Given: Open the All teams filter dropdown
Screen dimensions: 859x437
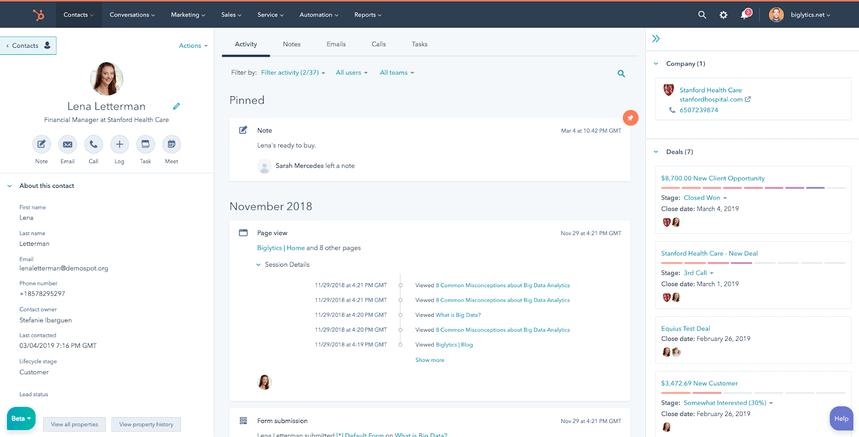Looking at the screenshot, I should coord(397,72).
